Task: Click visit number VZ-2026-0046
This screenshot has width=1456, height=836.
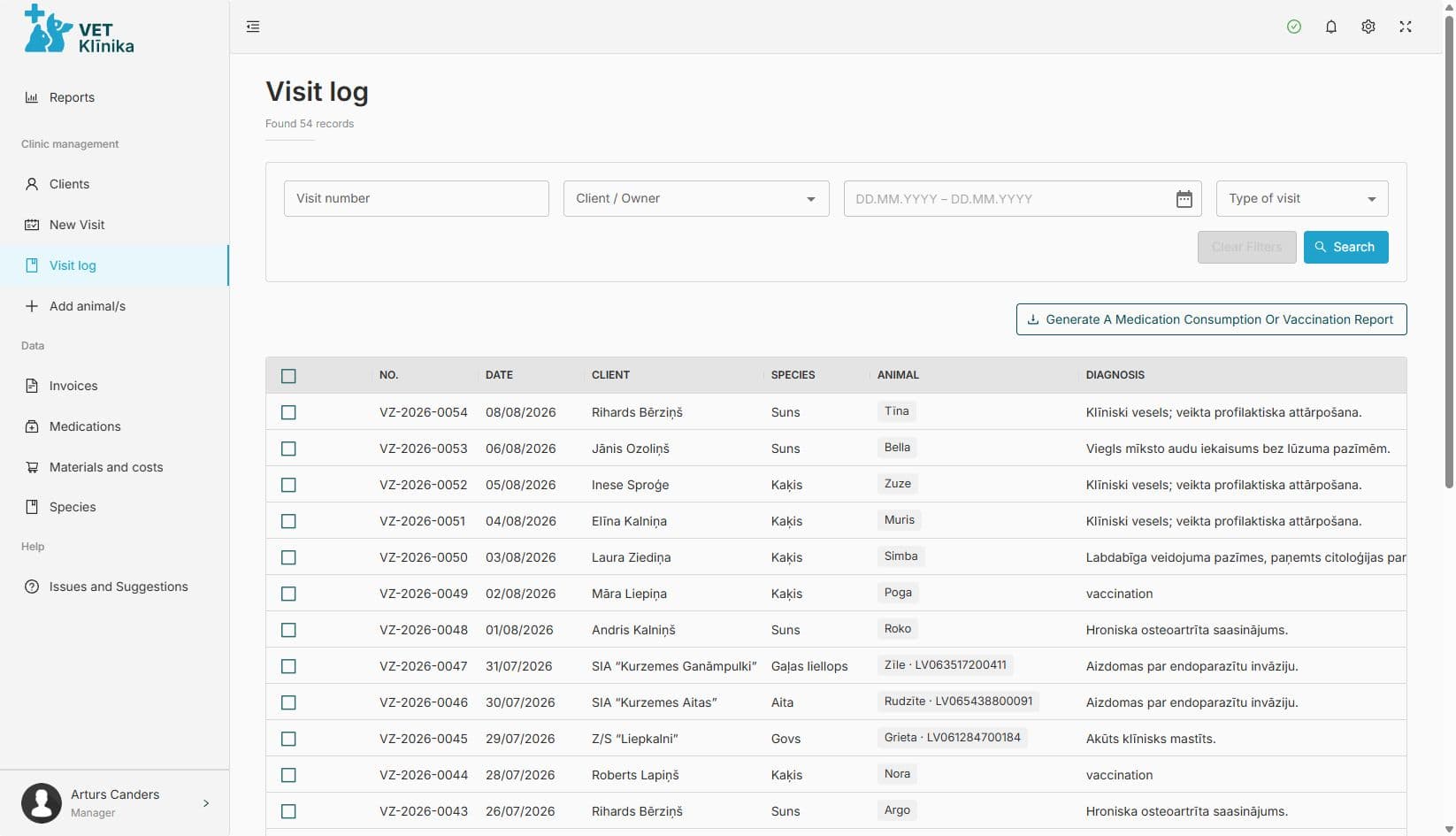Action: (x=424, y=702)
